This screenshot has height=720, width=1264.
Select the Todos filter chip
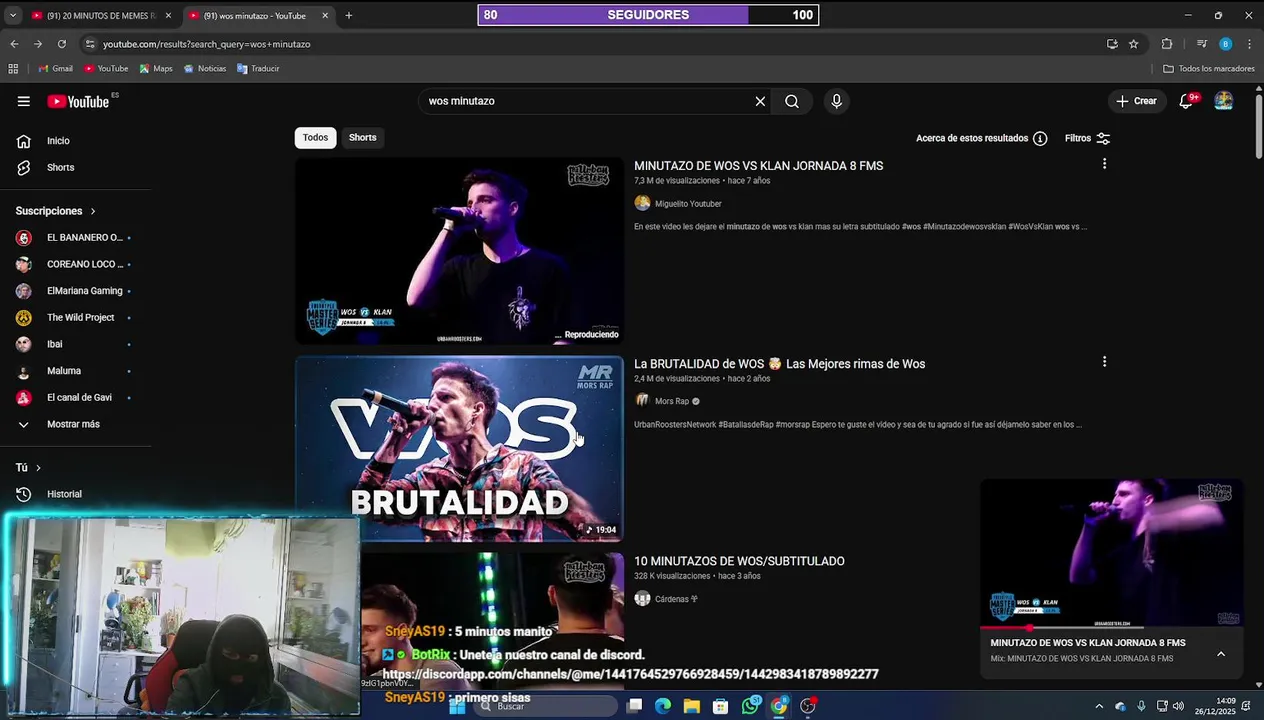[x=315, y=137]
